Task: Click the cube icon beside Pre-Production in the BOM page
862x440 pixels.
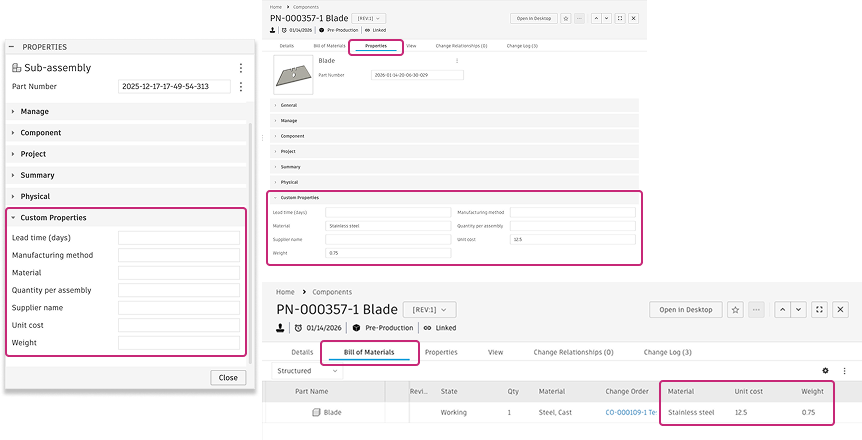Action: [x=356, y=328]
